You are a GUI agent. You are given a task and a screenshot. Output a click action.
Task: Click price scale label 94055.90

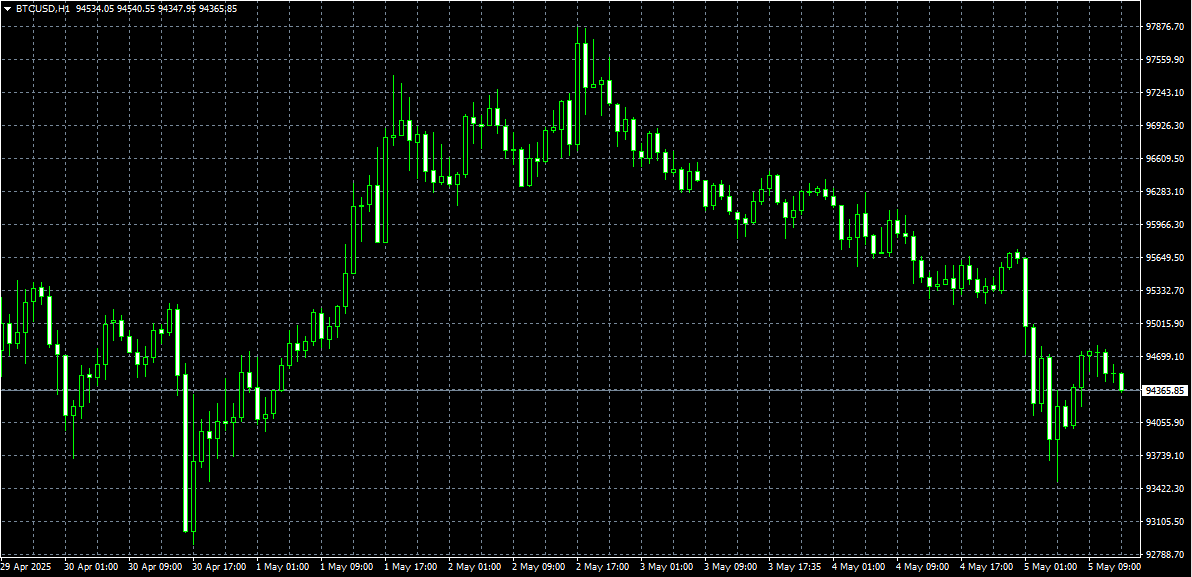click(x=1165, y=423)
